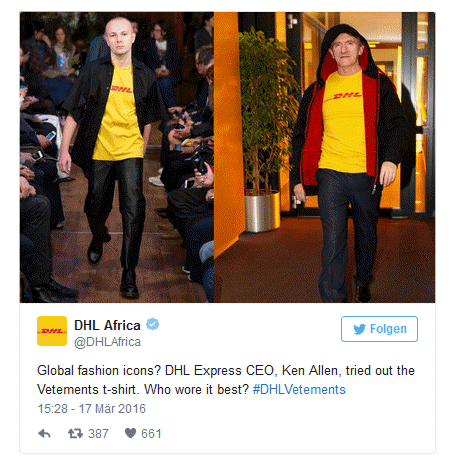465x465 pixels.
Task: View the 387 retweets count
Action: [x=98, y=434]
